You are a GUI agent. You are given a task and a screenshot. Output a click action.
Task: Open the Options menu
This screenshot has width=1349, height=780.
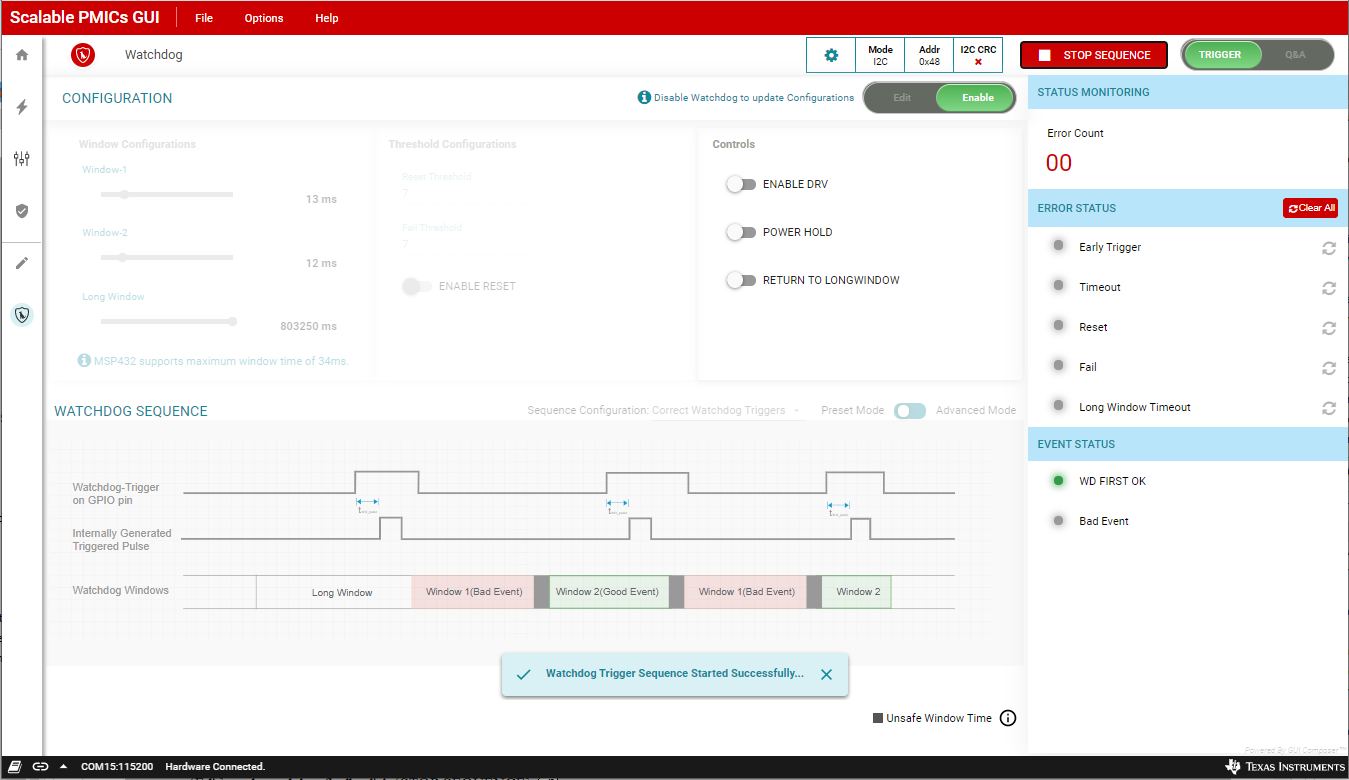(x=264, y=18)
